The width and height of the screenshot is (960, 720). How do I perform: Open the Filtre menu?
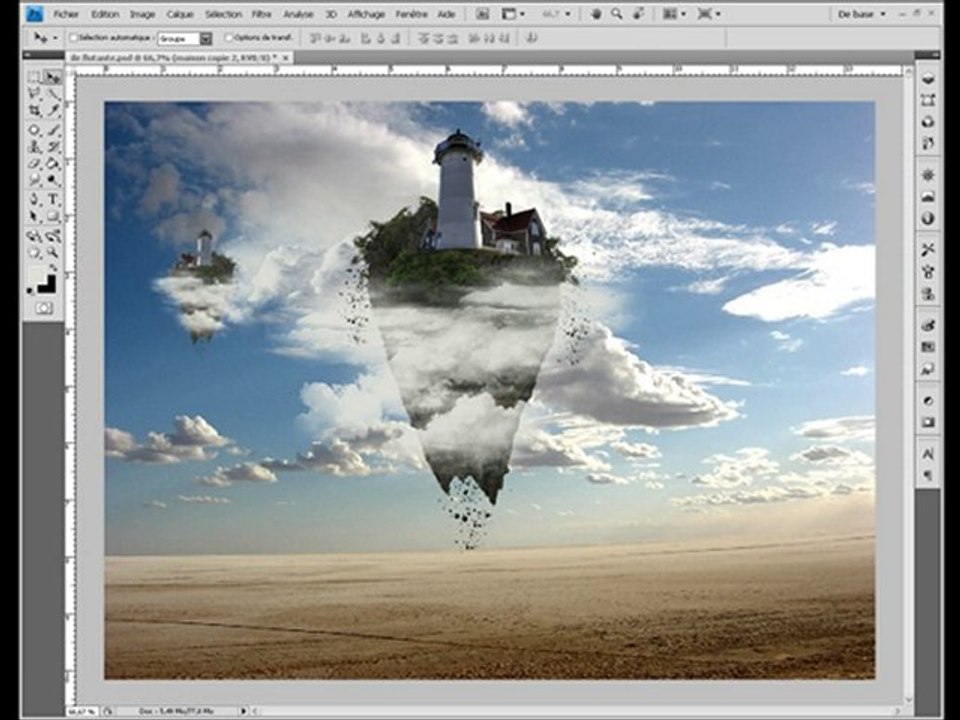tap(261, 13)
